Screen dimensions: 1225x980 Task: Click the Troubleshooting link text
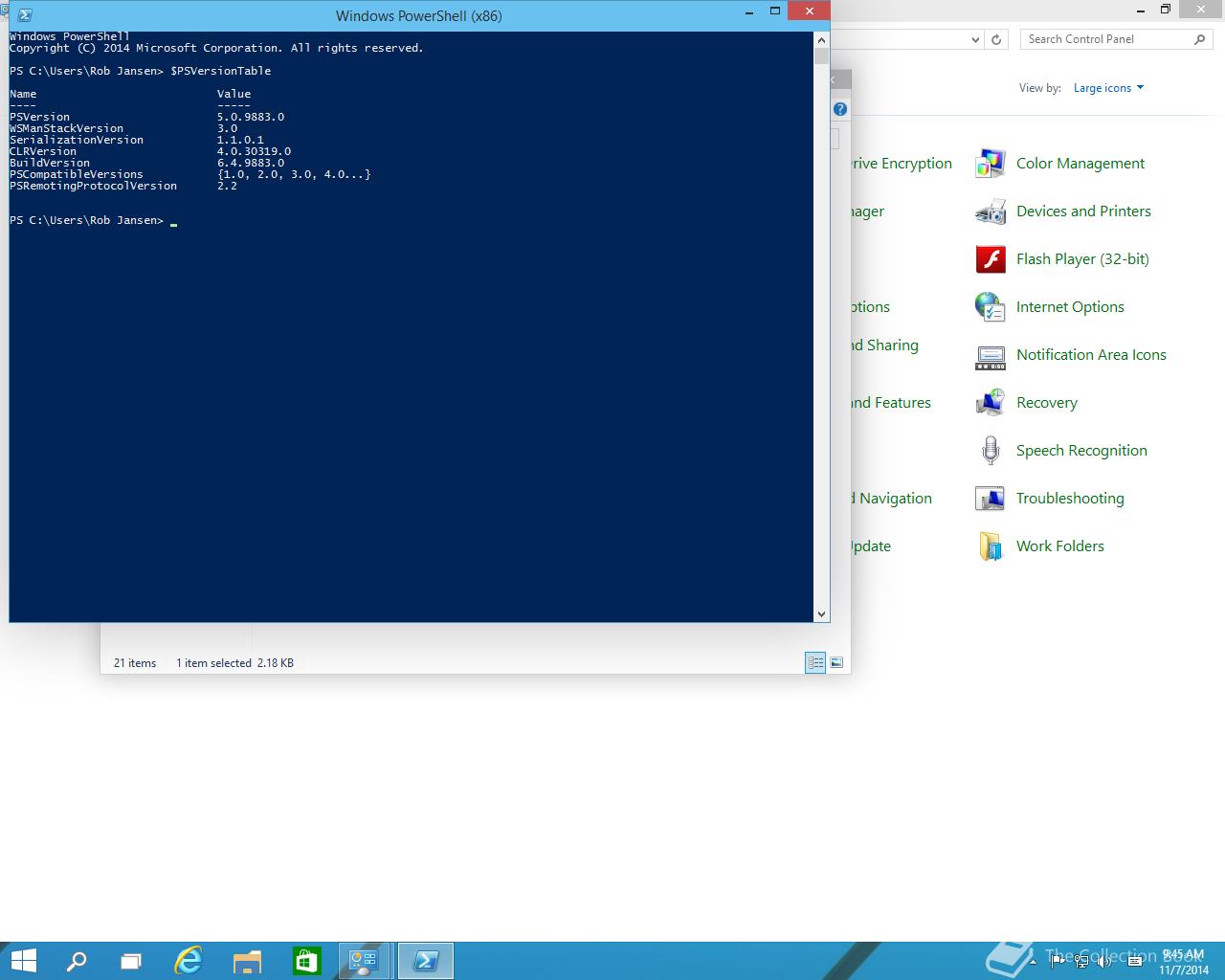1070,499
